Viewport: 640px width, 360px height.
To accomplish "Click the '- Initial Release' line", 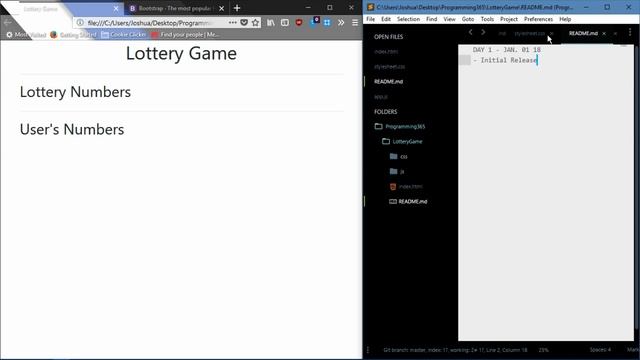I will [504, 60].
